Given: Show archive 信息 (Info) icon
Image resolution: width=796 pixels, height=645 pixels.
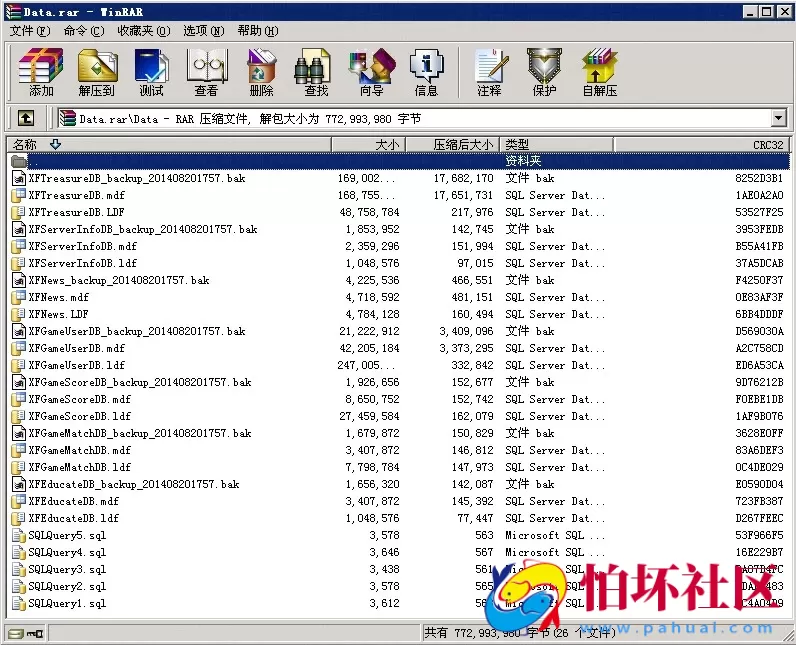Looking at the screenshot, I should [x=426, y=73].
